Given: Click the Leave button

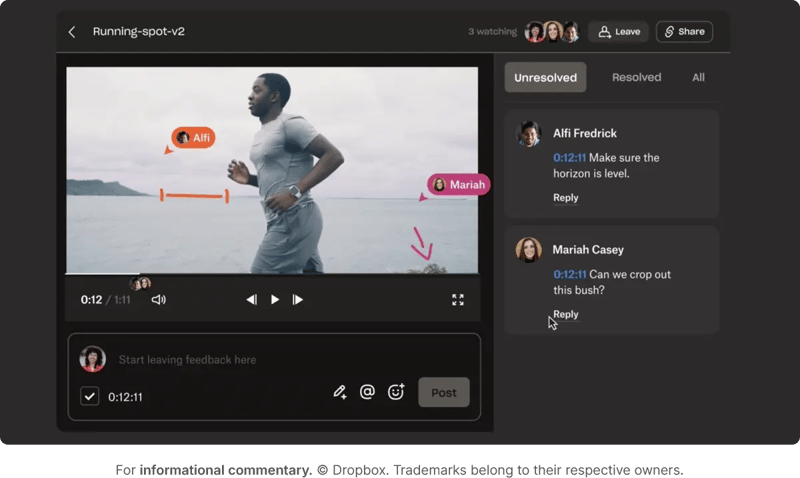Looking at the screenshot, I should (x=618, y=32).
